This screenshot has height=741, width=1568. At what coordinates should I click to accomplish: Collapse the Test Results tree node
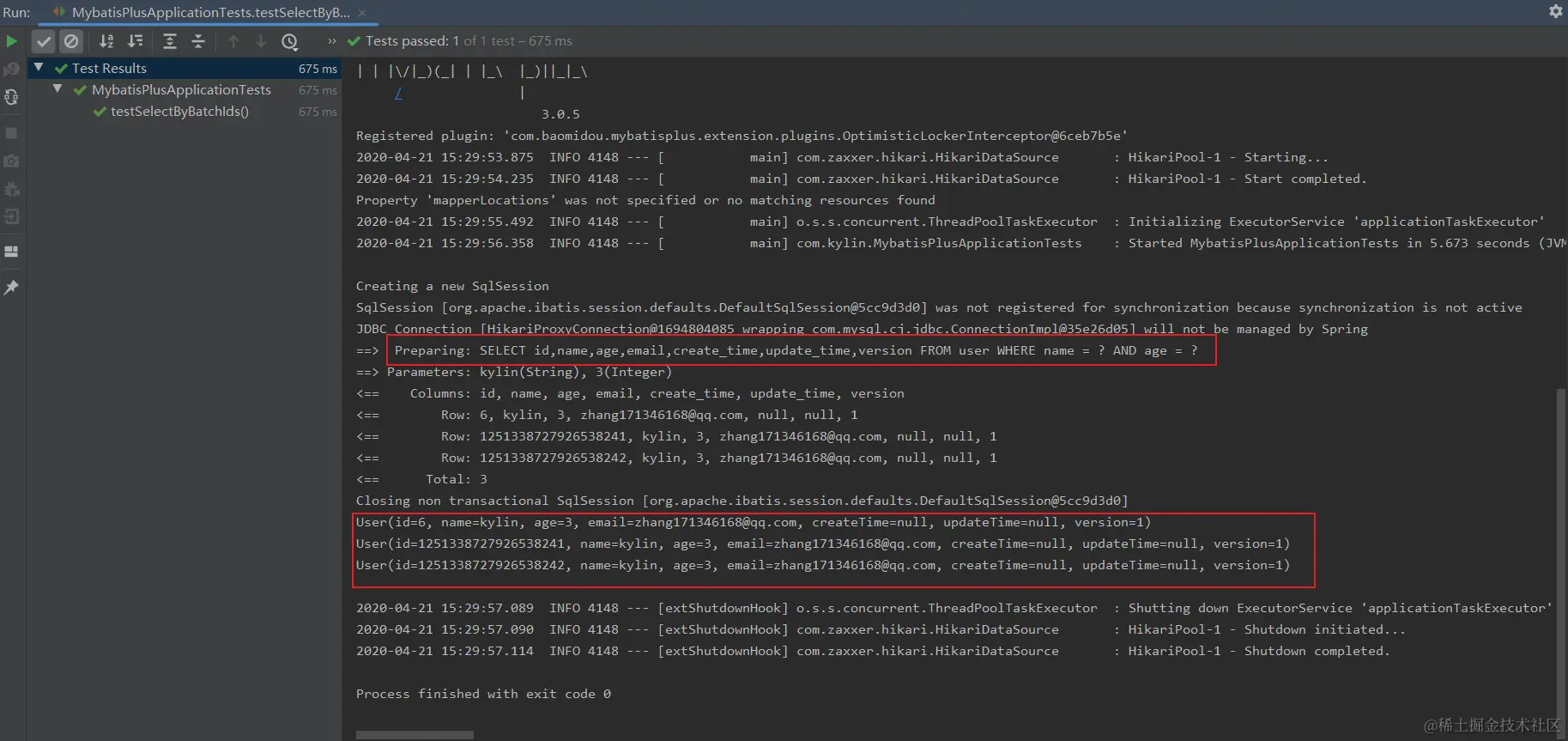click(39, 67)
